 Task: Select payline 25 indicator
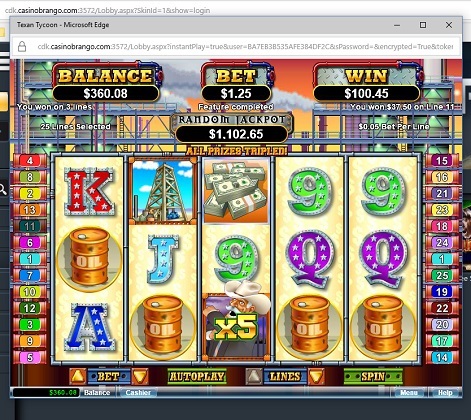[442, 275]
